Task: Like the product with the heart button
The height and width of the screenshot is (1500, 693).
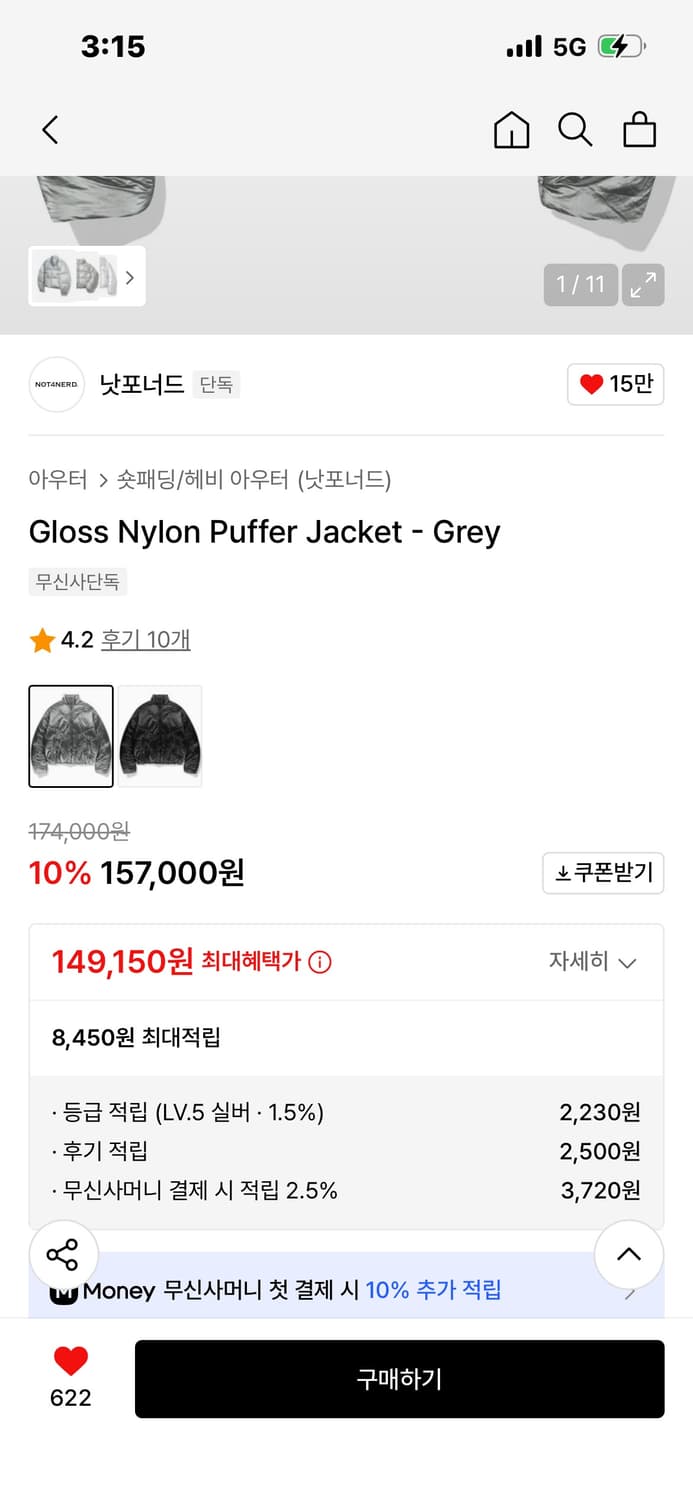Action: (x=69, y=1362)
